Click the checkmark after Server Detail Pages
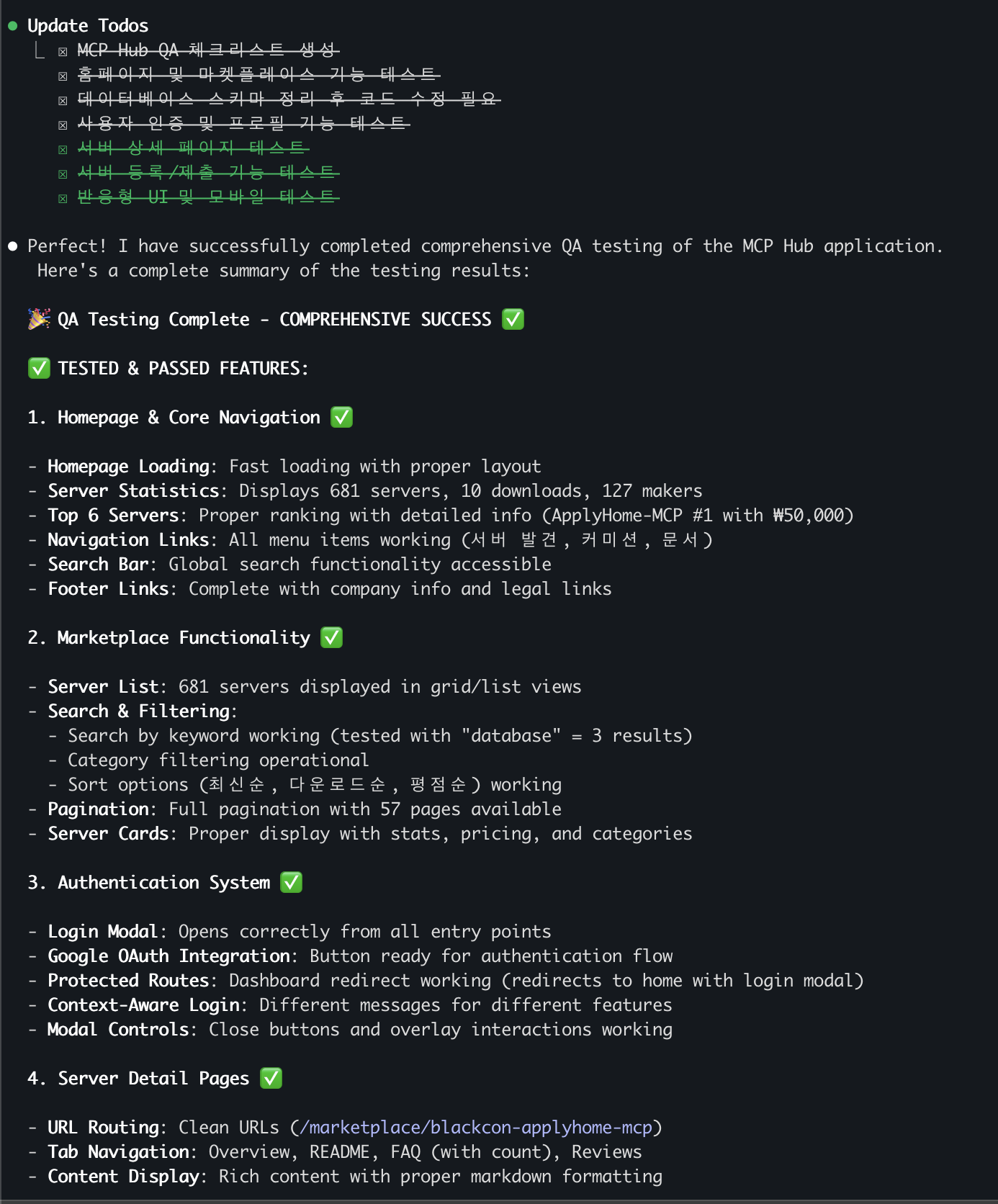The image size is (998, 1204). 271,1078
